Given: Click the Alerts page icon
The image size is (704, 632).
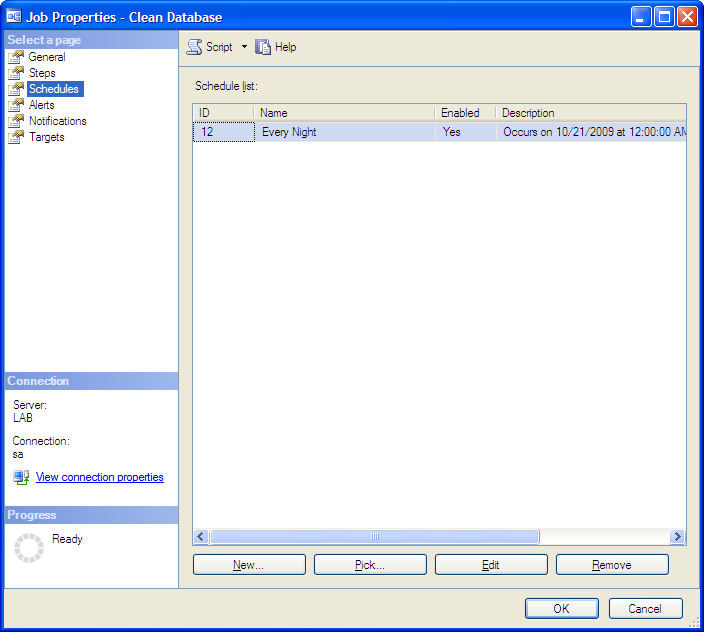Looking at the screenshot, I should tap(16, 105).
